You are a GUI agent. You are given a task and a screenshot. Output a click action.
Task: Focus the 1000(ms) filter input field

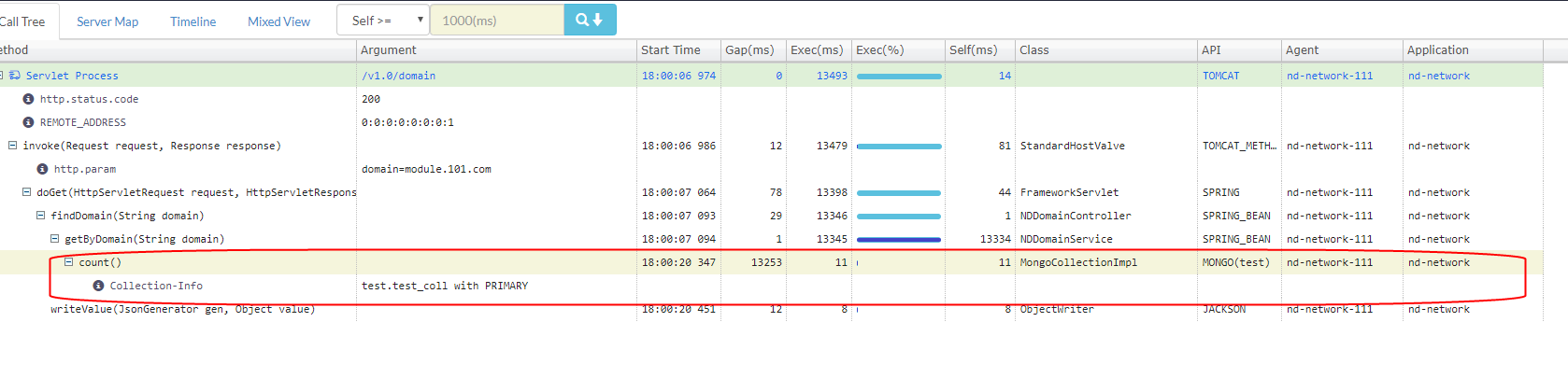point(497,20)
